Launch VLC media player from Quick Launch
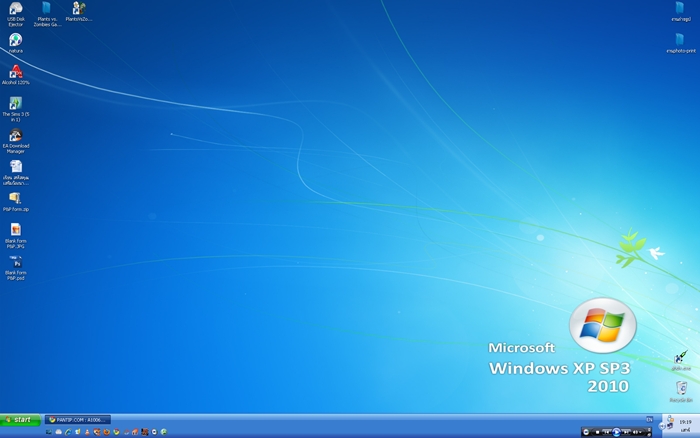This screenshot has height=438, width=700. 88,432
